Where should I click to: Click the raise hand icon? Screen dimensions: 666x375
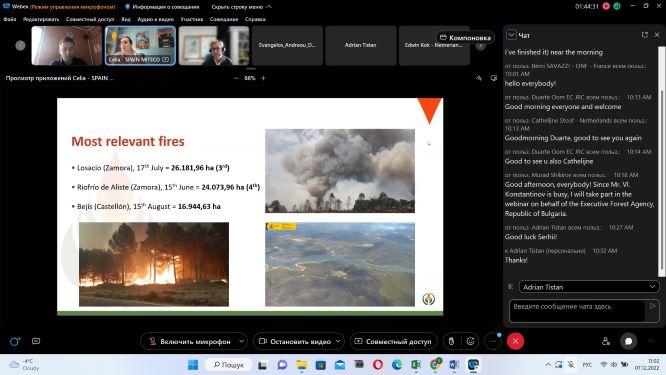[451, 341]
